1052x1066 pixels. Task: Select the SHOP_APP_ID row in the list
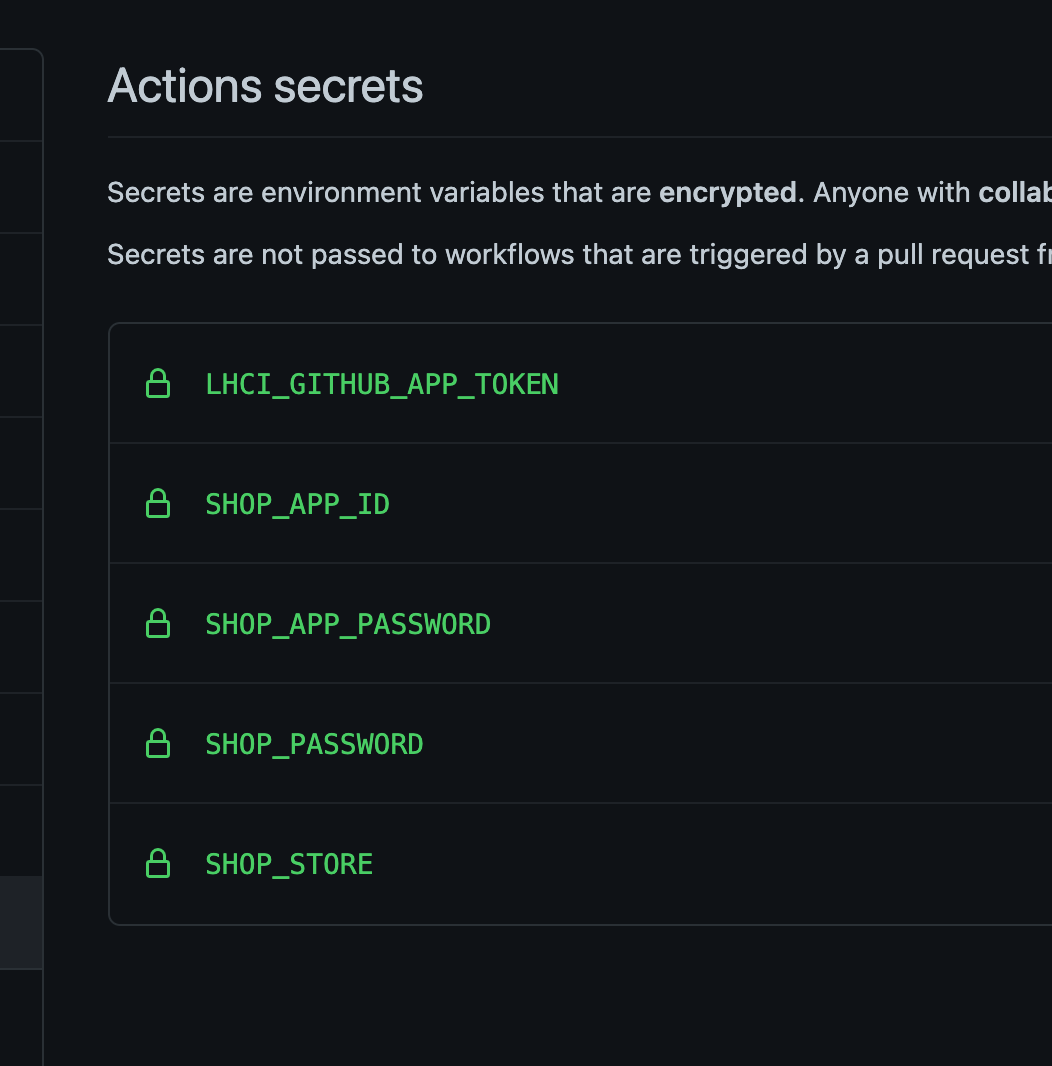point(580,503)
